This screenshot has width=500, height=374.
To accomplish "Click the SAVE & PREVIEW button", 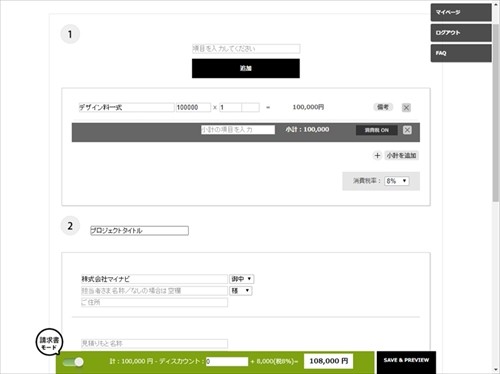I will pyautogui.click(x=406, y=362).
